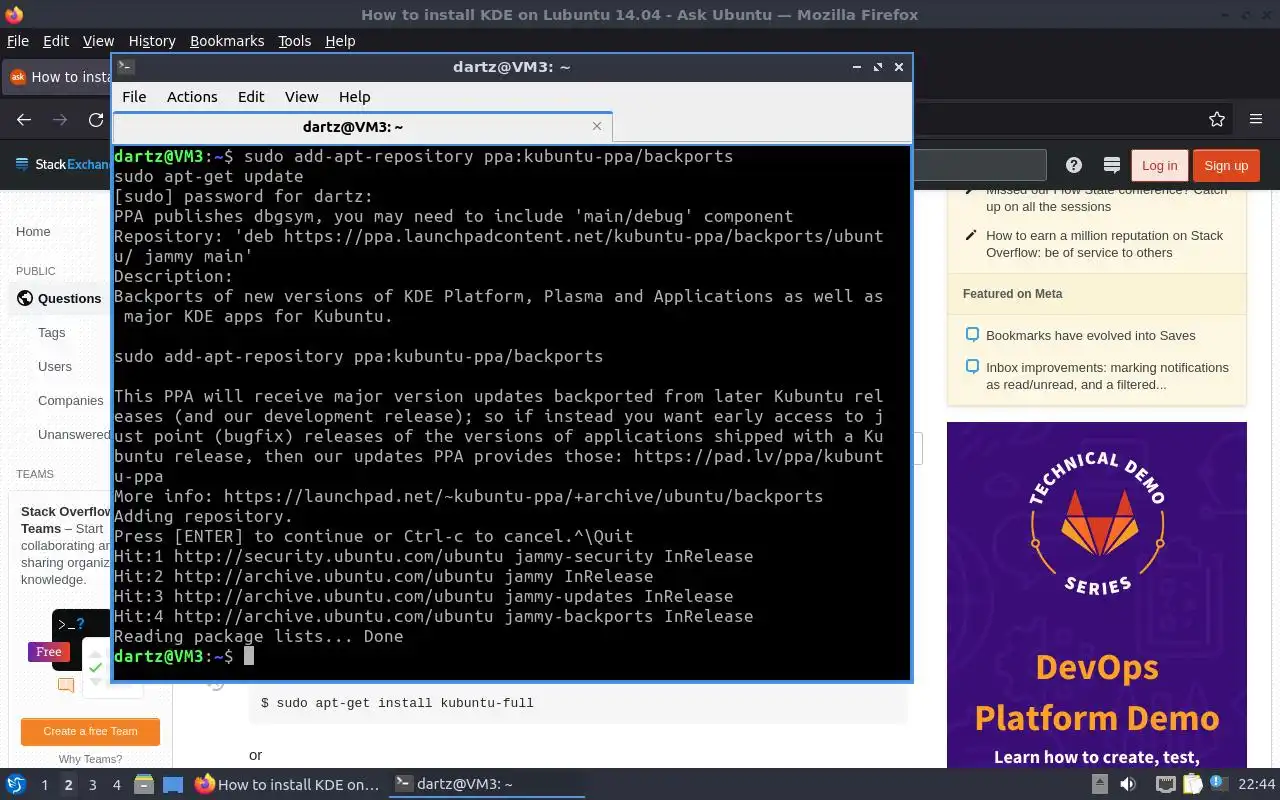Click the Ask Ubuntu search field
The image size is (1280, 800).
pyautogui.click(x=980, y=165)
